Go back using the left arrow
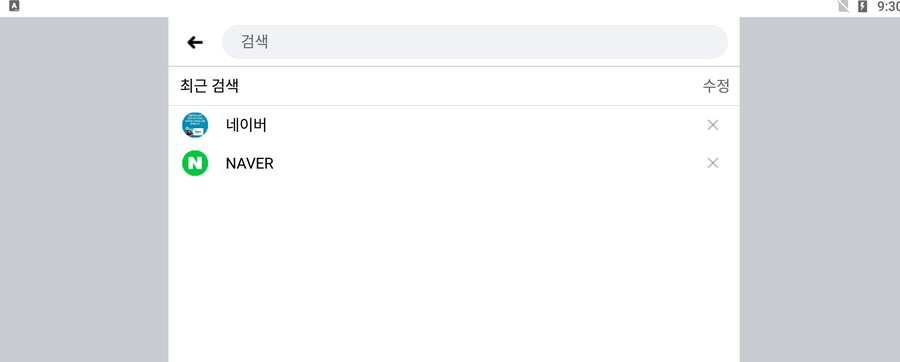Image resolution: width=900 pixels, height=362 pixels. point(195,42)
